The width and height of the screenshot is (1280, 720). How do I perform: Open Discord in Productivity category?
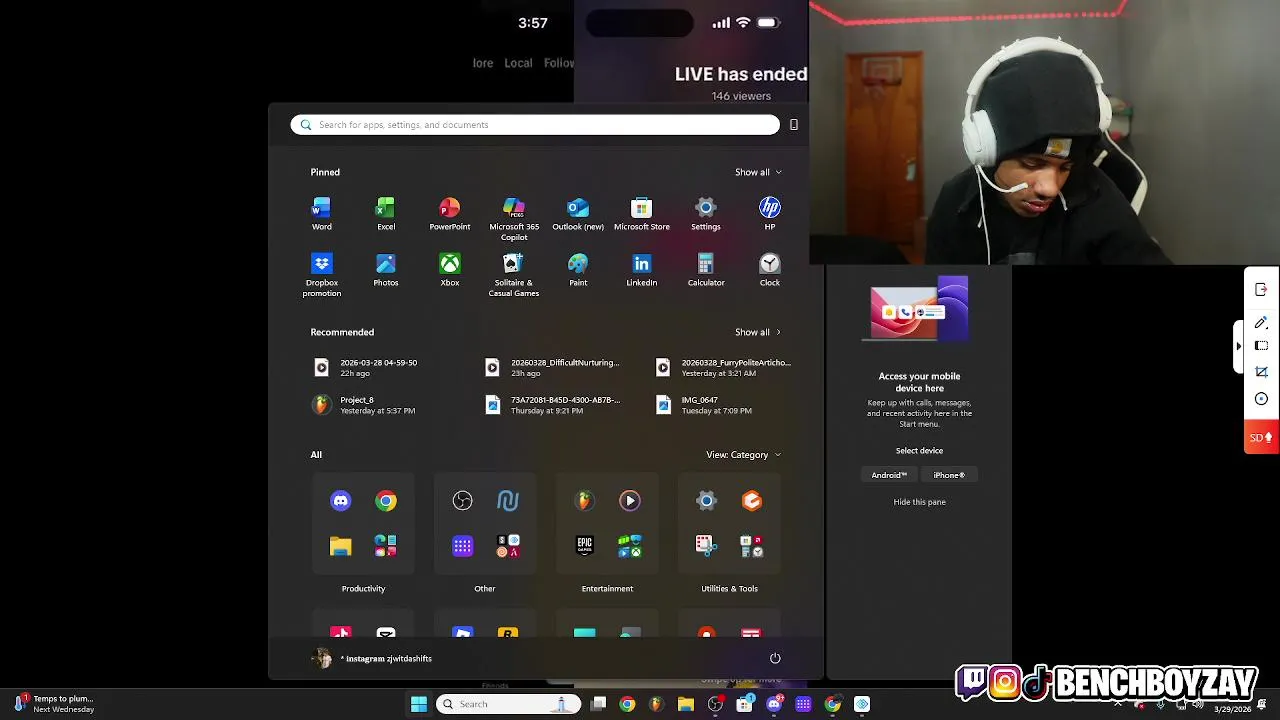click(341, 500)
